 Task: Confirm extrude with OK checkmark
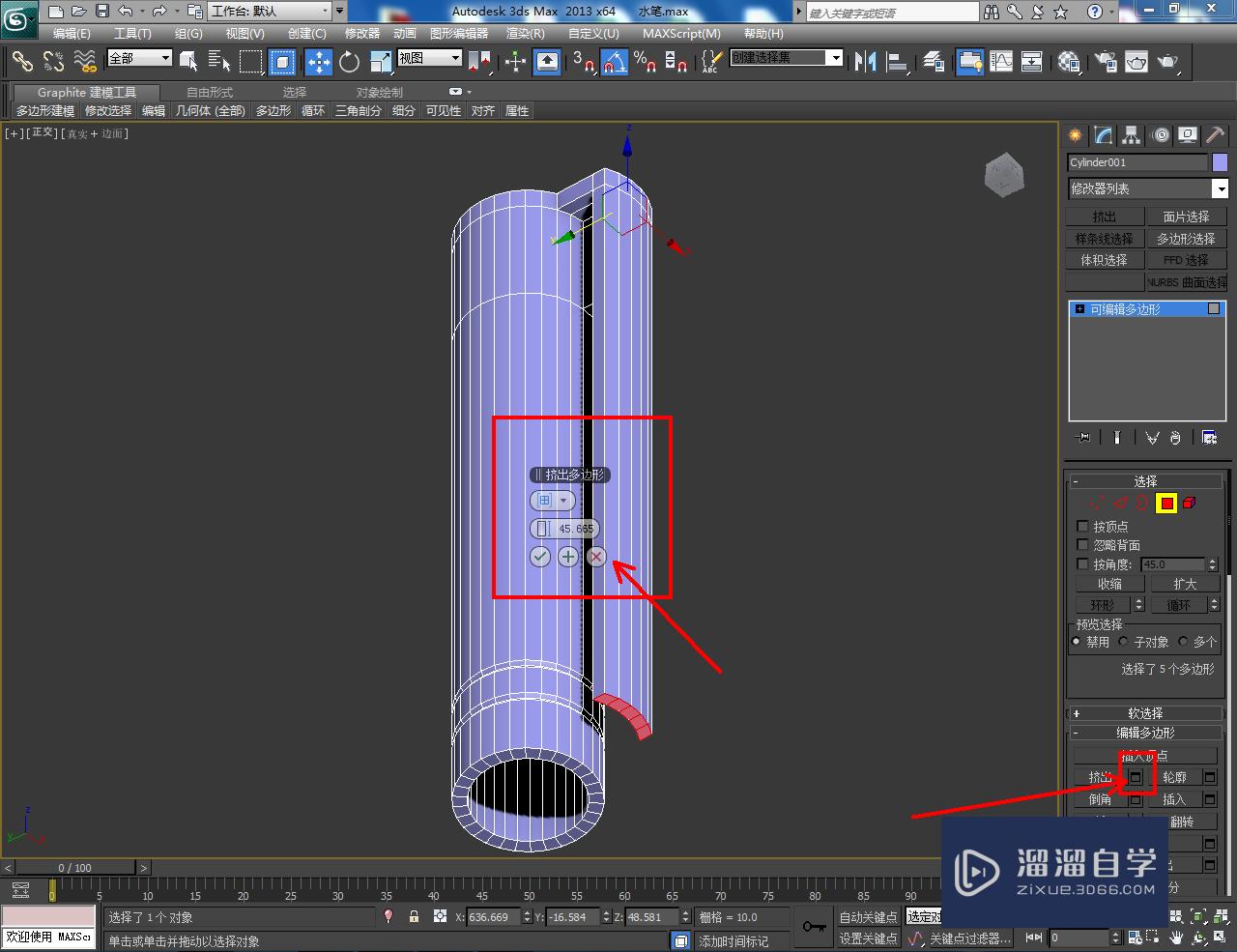[540, 557]
